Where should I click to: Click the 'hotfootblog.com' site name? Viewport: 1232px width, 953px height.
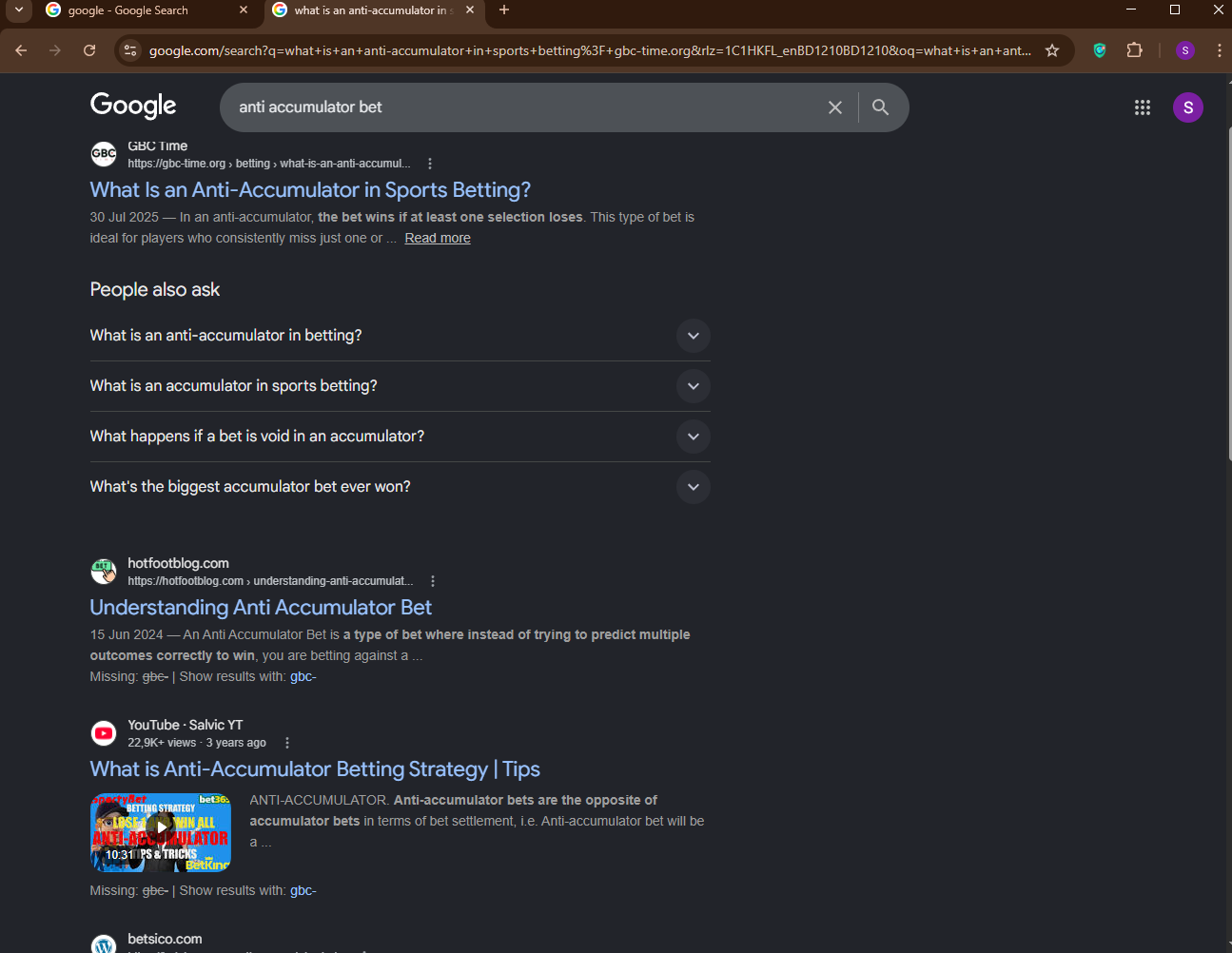click(x=178, y=563)
